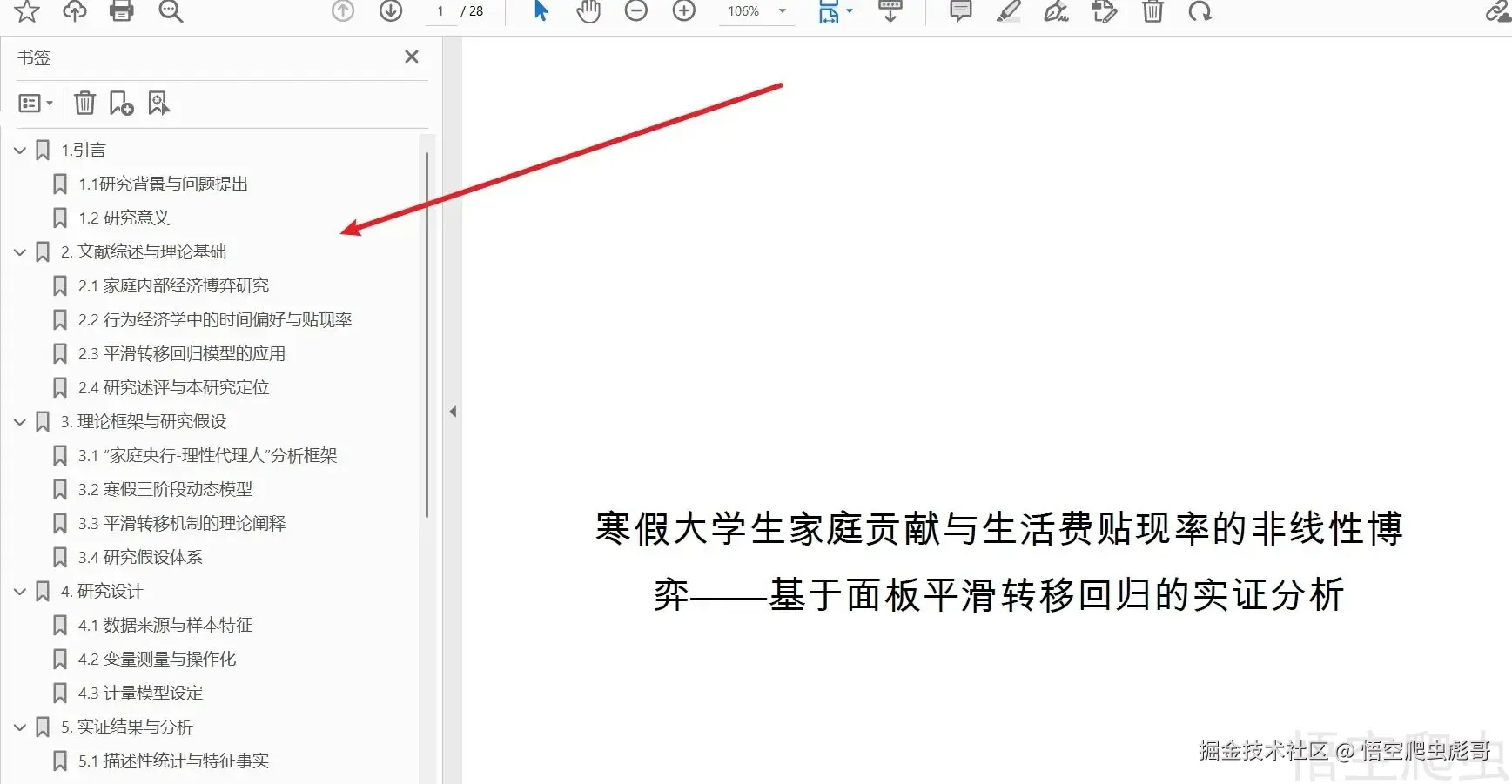Viewport: 1512px width, 784px height.
Task: Jump to bookmark 4.3 计量模型设定
Action: [140, 694]
